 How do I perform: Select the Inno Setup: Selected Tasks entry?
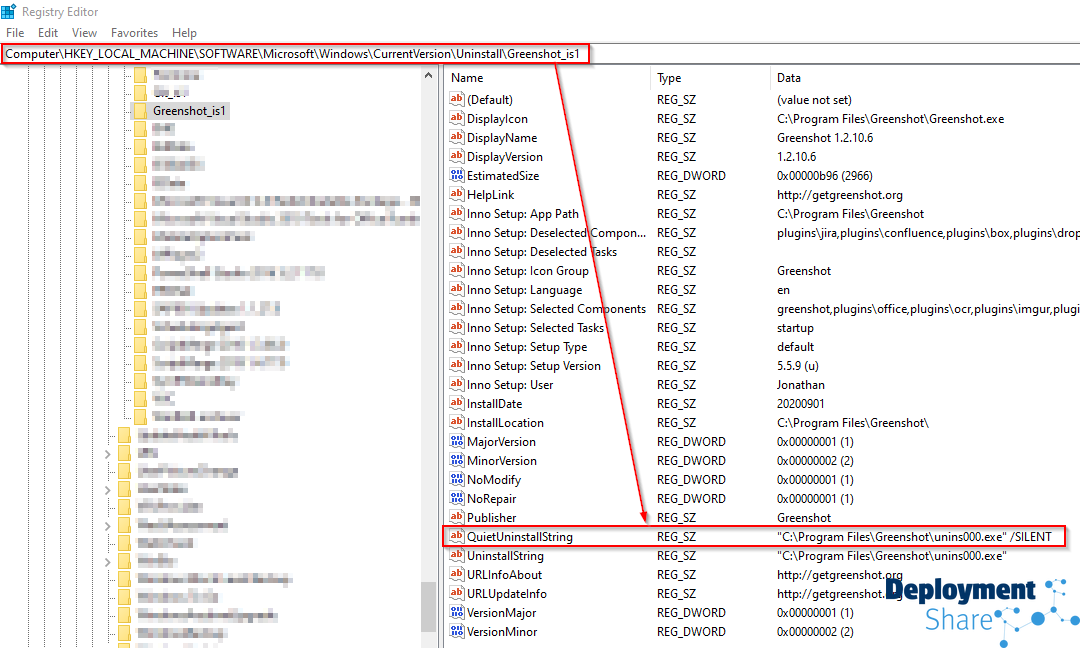pyautogui.click(x=535, y=328)
